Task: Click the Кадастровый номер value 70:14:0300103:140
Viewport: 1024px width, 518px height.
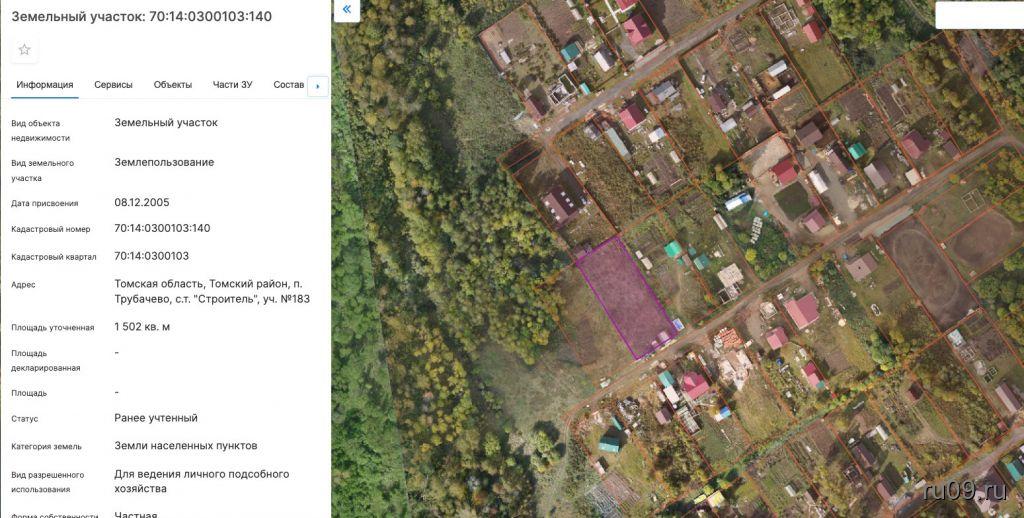Action: point(162,228)
